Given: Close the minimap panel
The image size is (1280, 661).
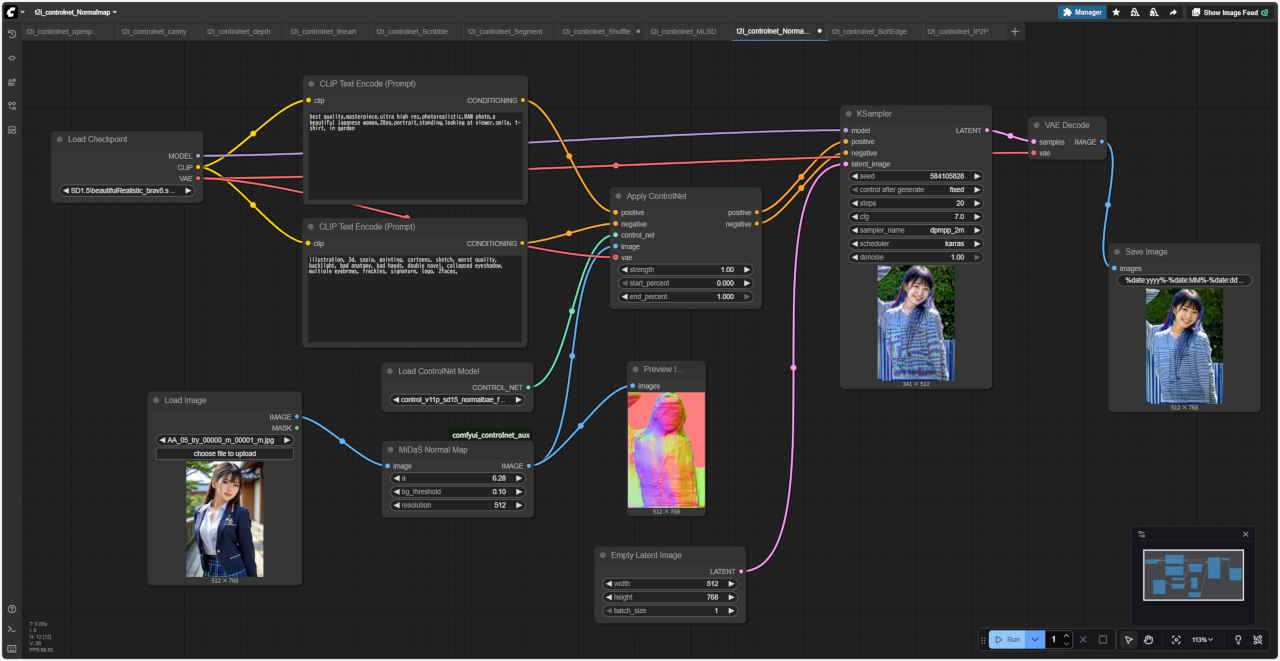Looking at the screenshot, I should [1245, 534].
